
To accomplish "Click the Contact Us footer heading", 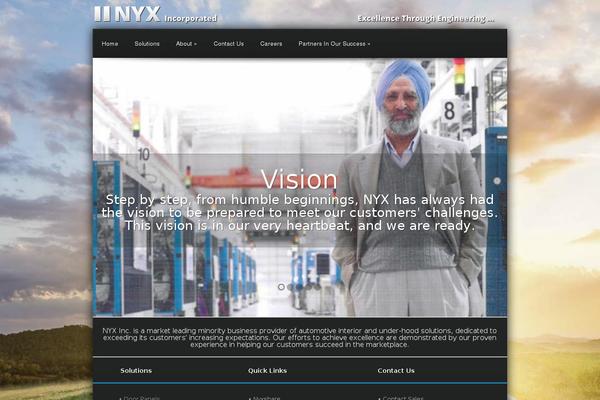I will click(396, 371).
